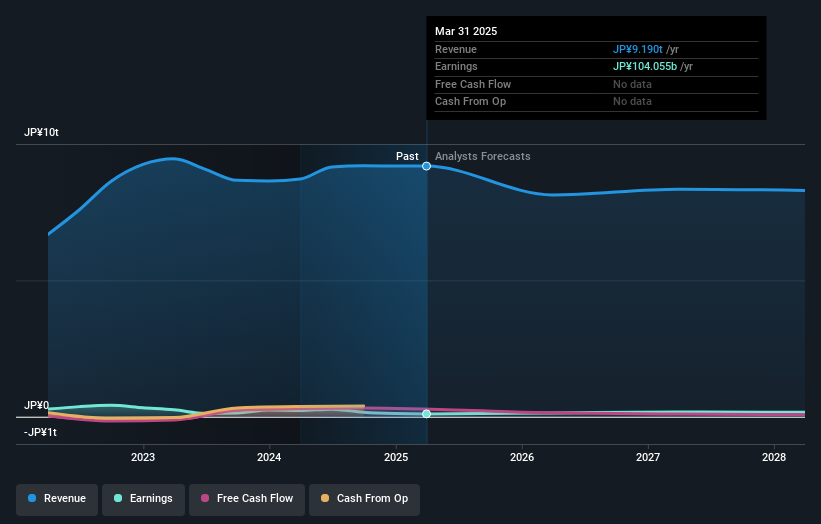This screenshot has height=524, width=821.
Task: Toggle the Free Cash Flow legend button
Action: (x=247, y=499)
